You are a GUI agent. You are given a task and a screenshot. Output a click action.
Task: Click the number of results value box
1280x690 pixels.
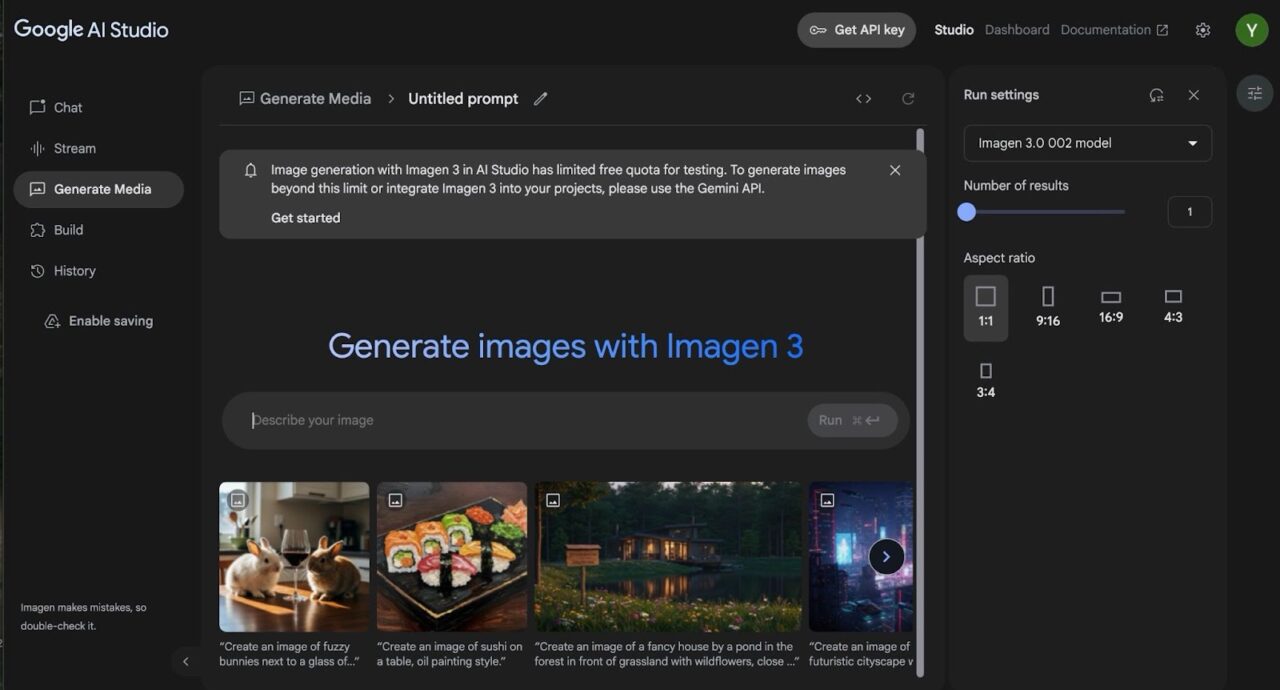click(x=1190, y=212)
